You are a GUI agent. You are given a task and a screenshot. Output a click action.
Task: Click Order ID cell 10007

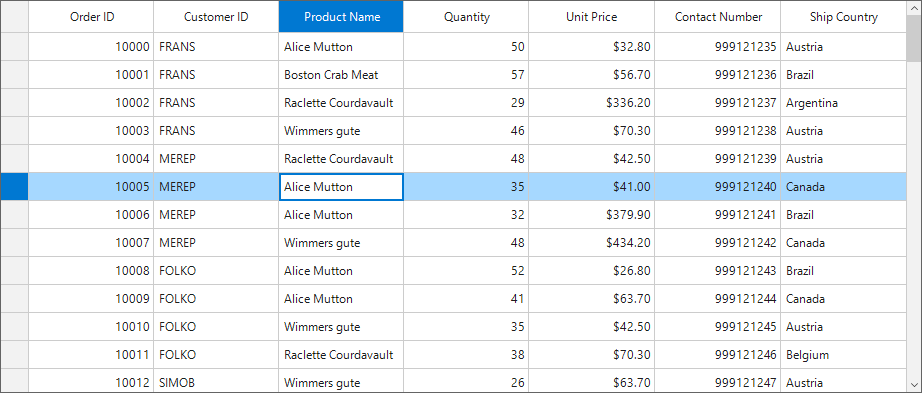tap(91, 242)
